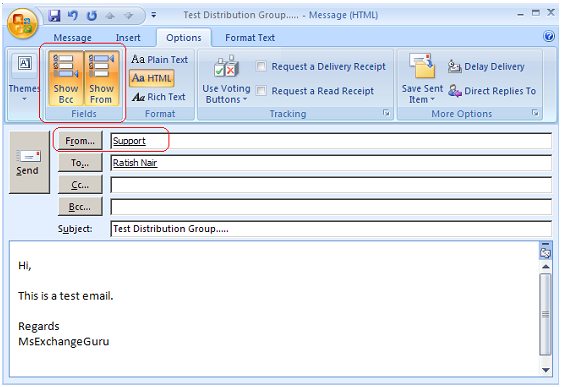Click the scroll up arrow of message body
The image size is (562, 387).
(546, 266)
